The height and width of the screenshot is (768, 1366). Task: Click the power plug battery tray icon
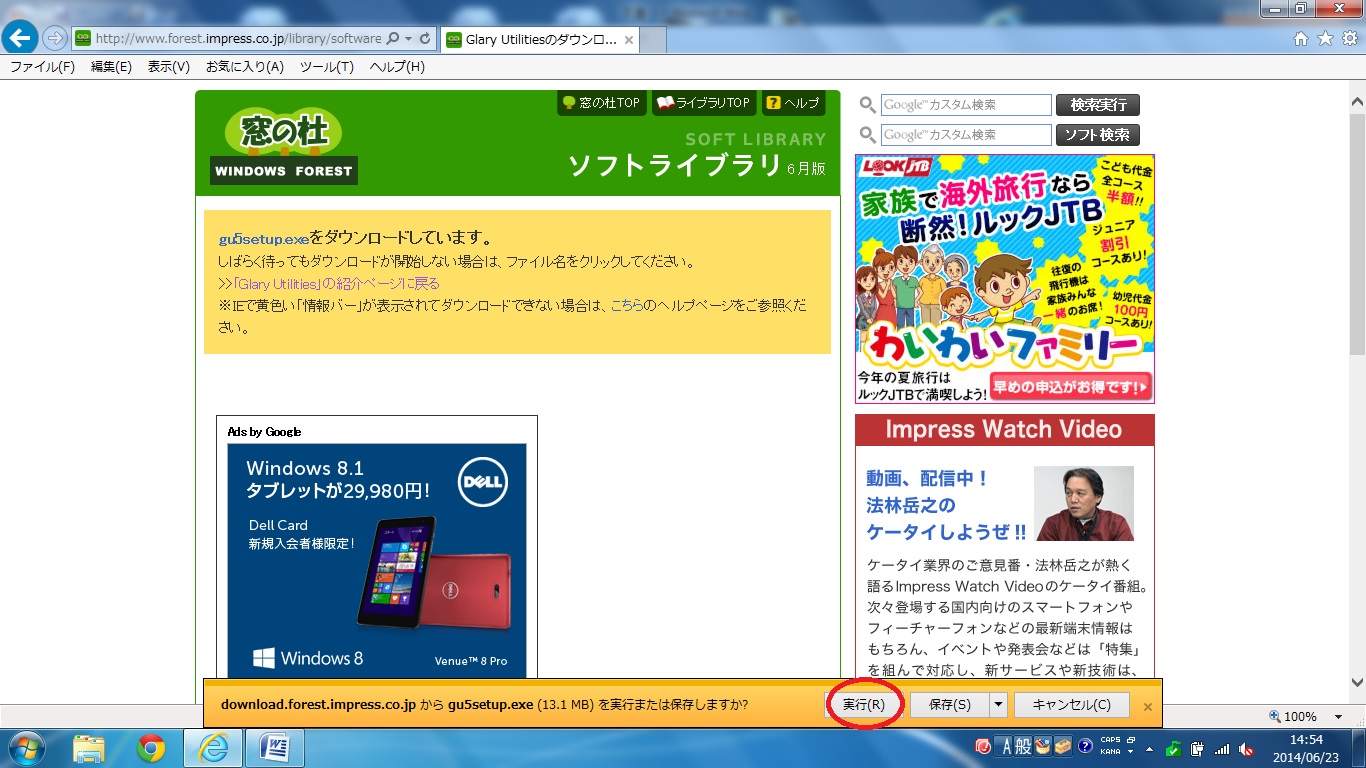1198,748
